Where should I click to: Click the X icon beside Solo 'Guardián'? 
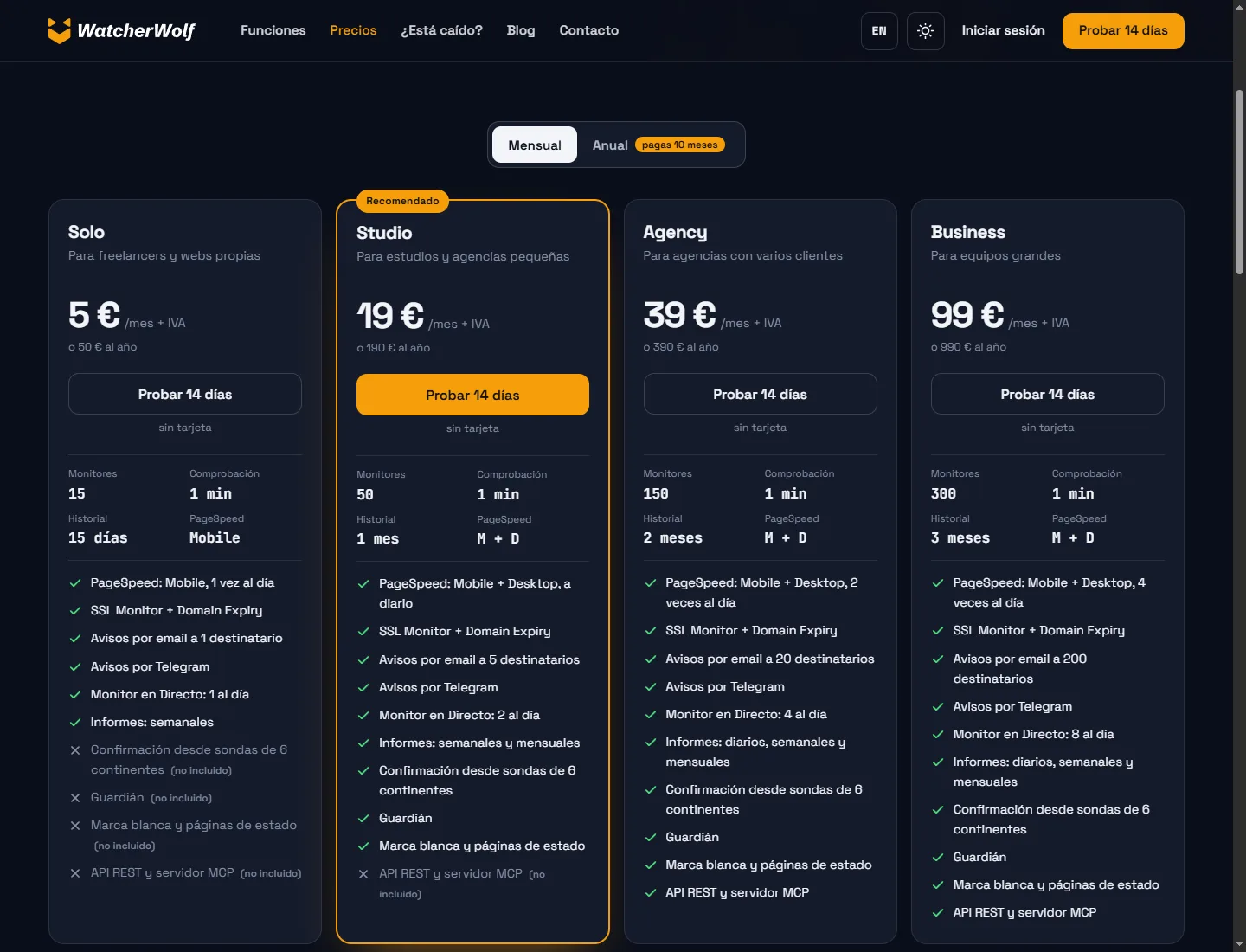(75, 798)
